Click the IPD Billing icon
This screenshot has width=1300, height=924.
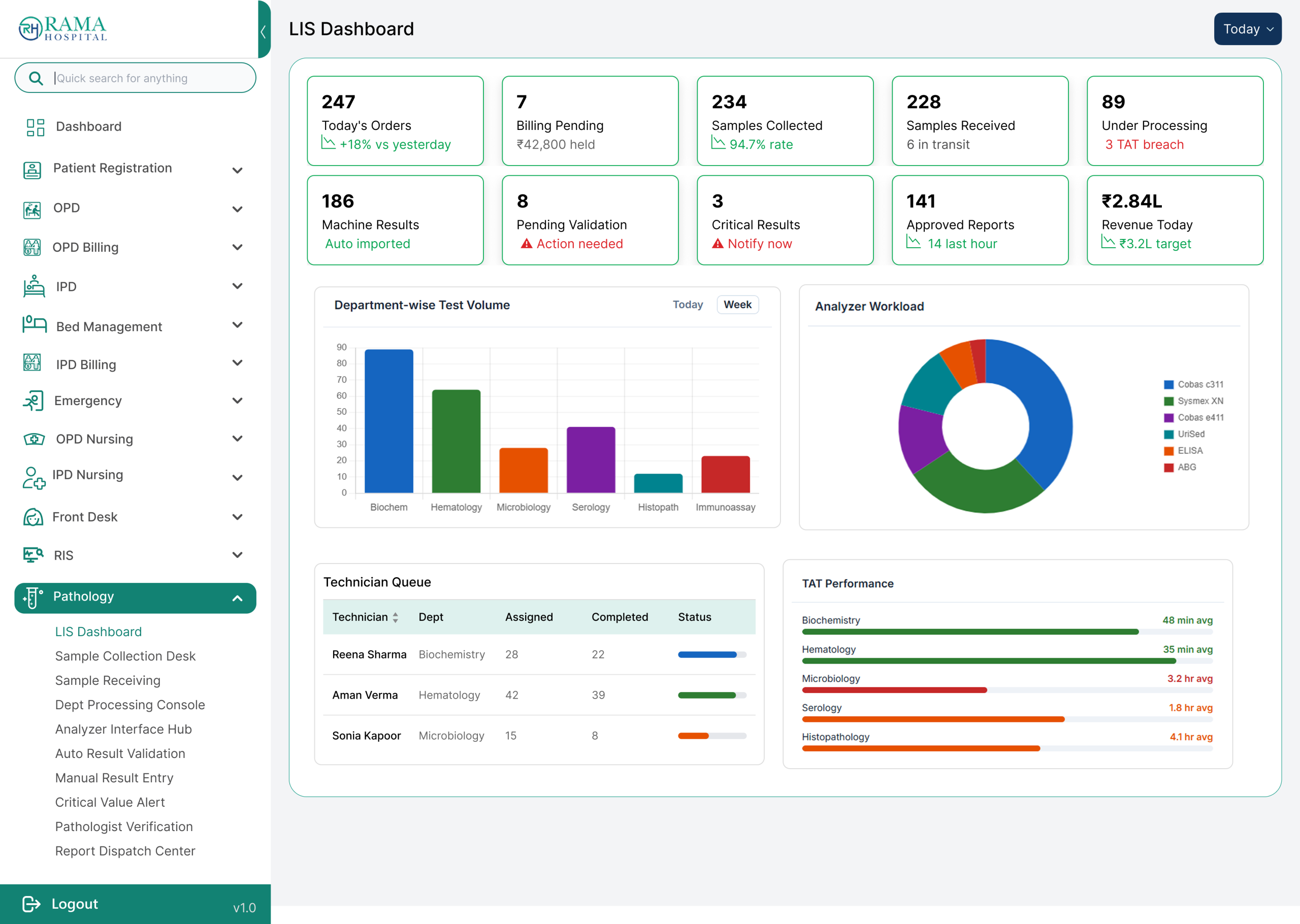point(32,362)
